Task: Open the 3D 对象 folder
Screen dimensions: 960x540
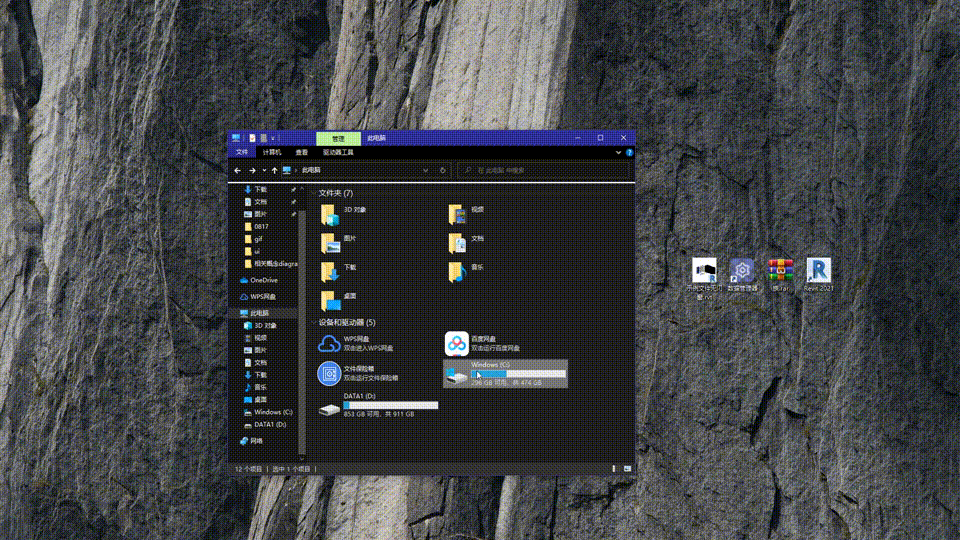Action: (330, 213)
